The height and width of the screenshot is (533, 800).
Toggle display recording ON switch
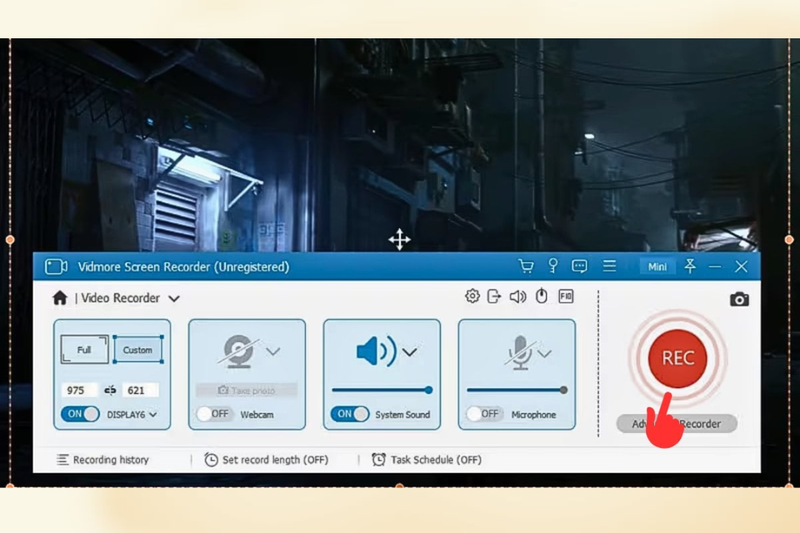(80, 414)
